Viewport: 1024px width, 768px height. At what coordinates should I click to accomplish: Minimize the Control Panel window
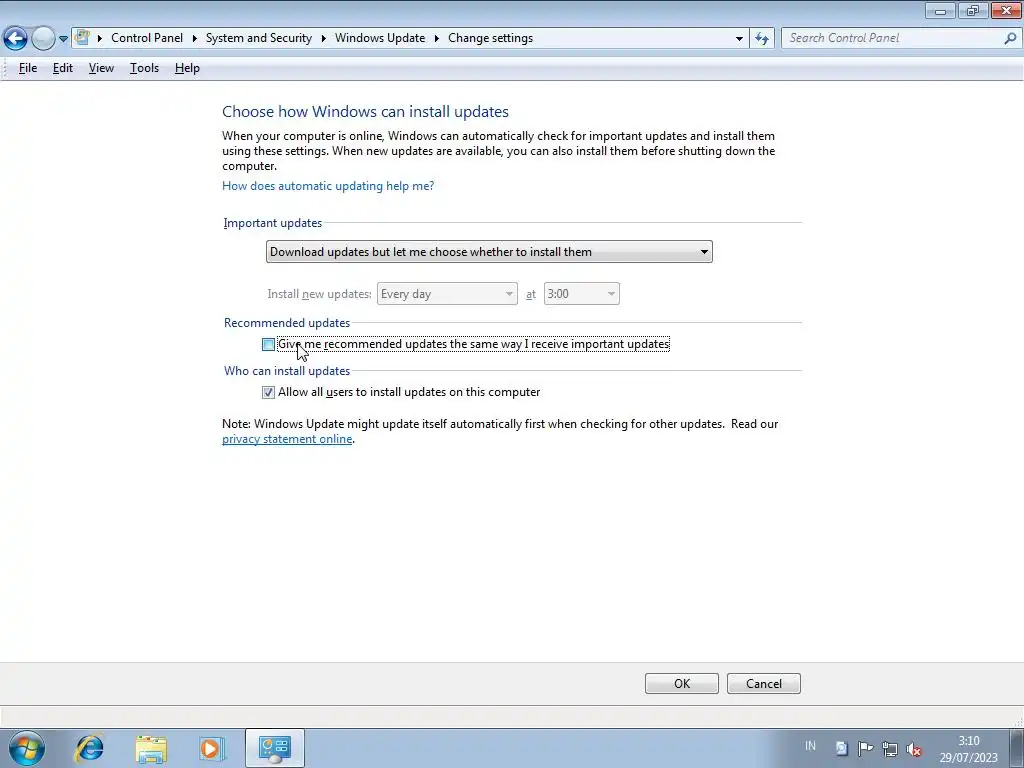[940, 10]
